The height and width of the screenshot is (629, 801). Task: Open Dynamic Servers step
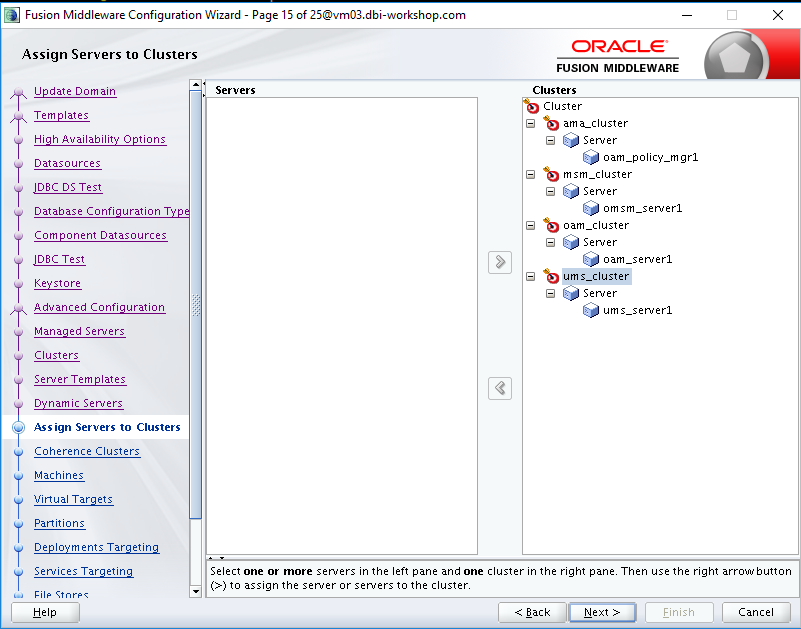78,404
